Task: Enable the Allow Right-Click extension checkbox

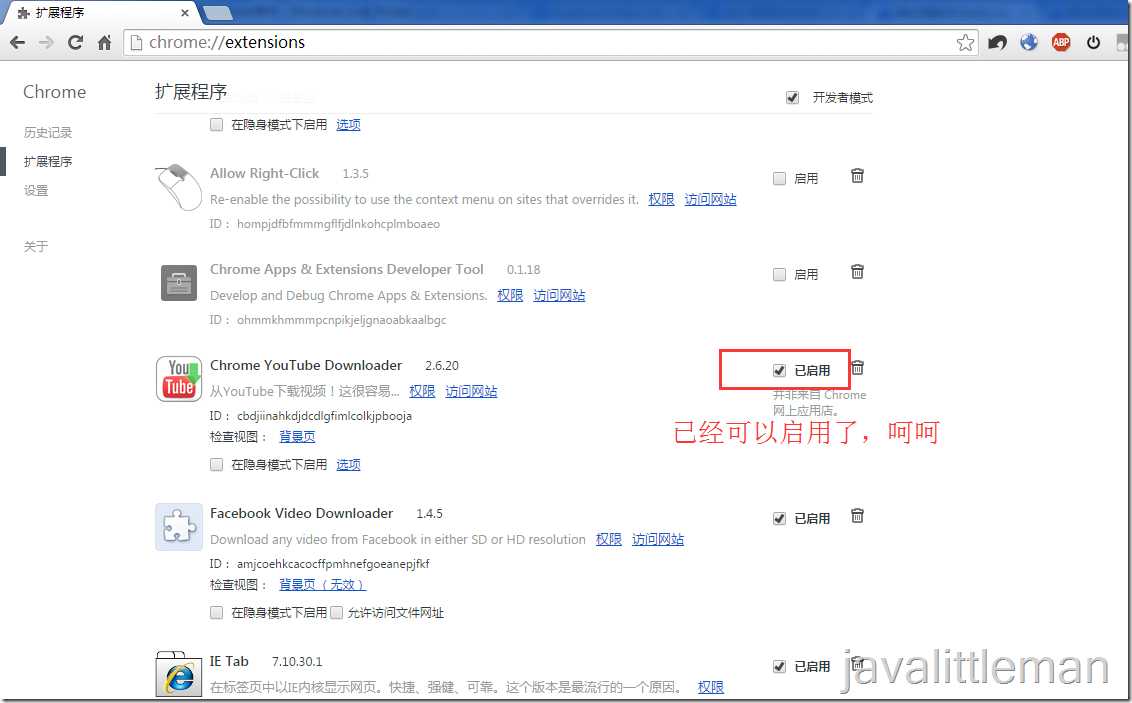Action: tap(779, 178)
